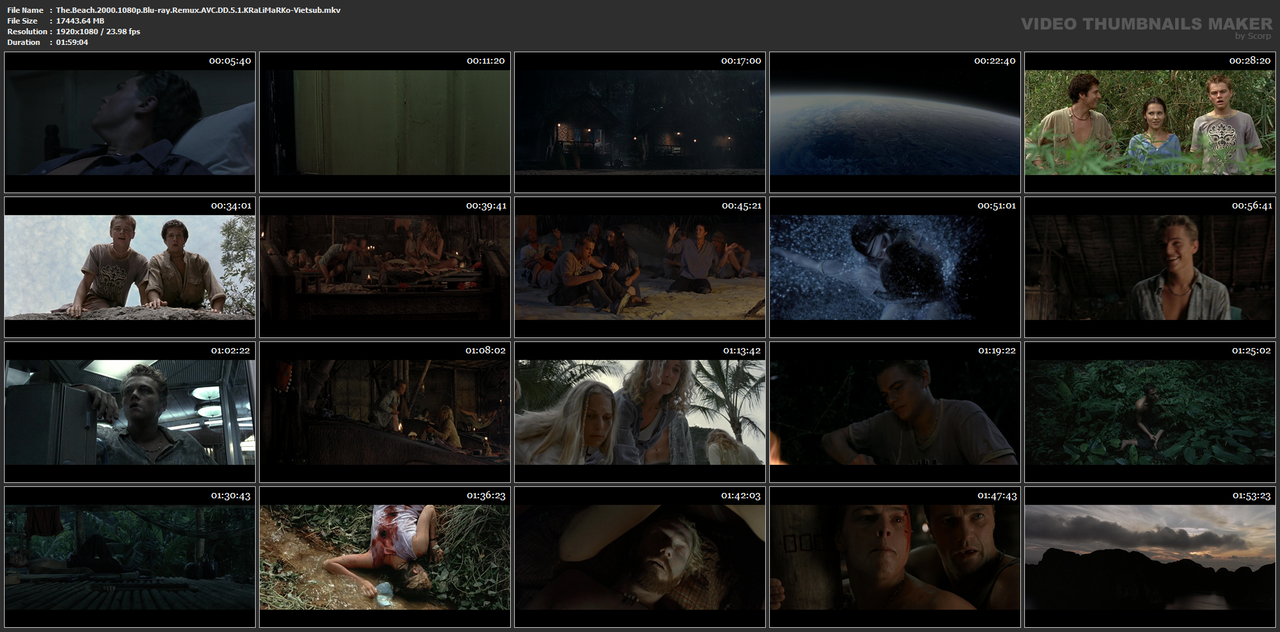This screenshot has width=1280, height=632.
Task: Choose the frame at 01:30:43
Action: pos(130,557)
